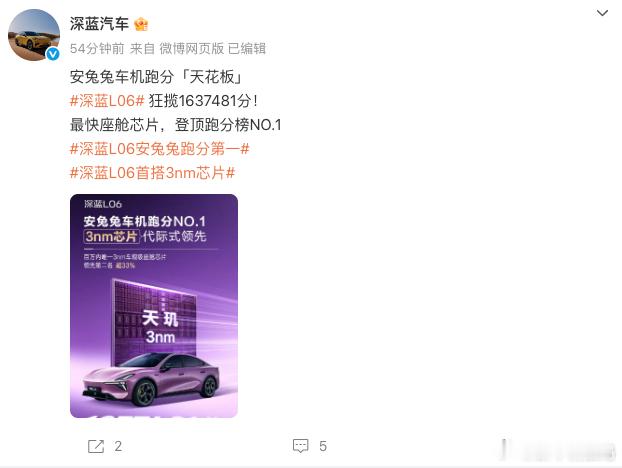The height and width of the screenshot is (468, 622).
Task: Click the blue verified V badge
Action: (x=53, y=54)
